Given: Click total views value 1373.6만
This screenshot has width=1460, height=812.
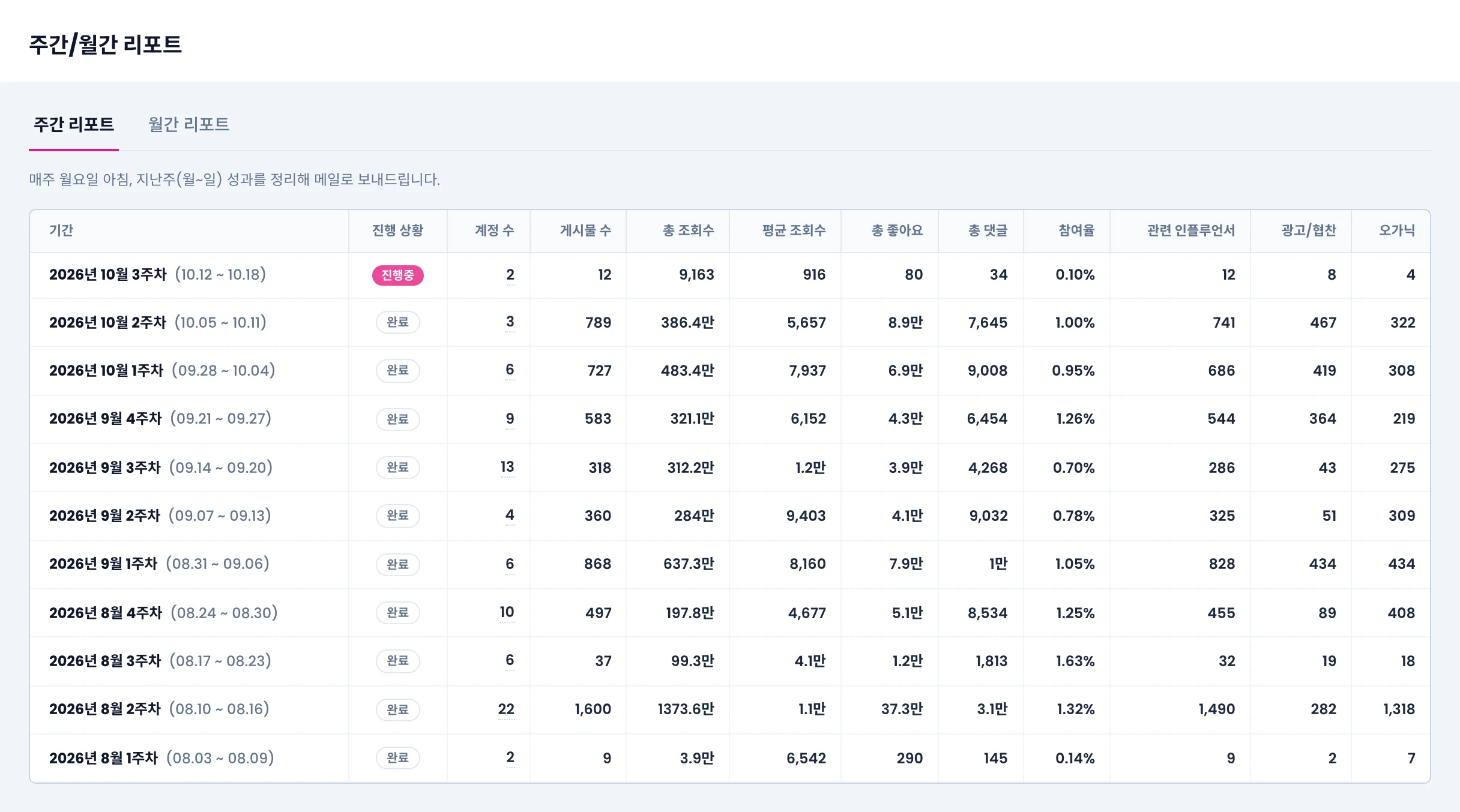Looking at the screenshot, I should [x=686, y=709].
